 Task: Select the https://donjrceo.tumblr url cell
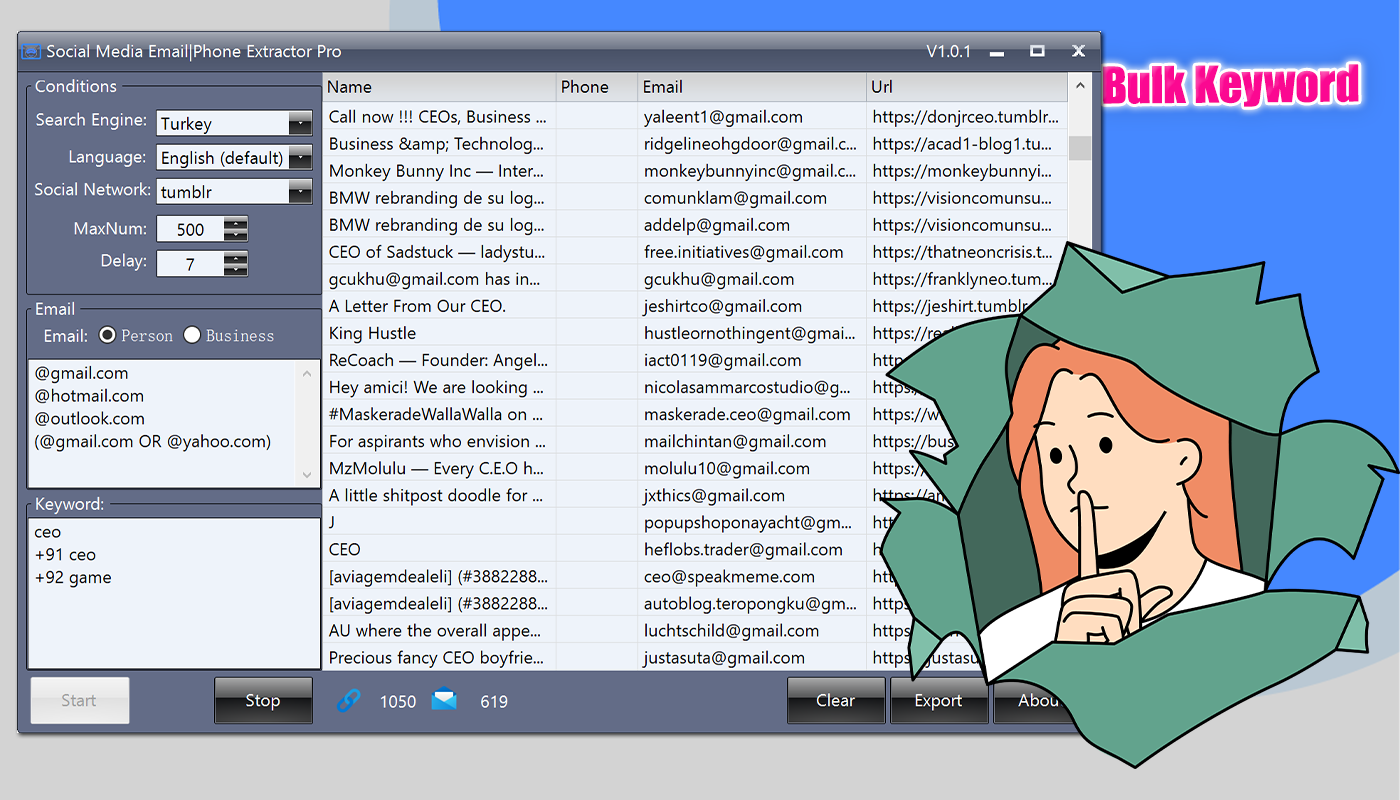pos(967,117)
